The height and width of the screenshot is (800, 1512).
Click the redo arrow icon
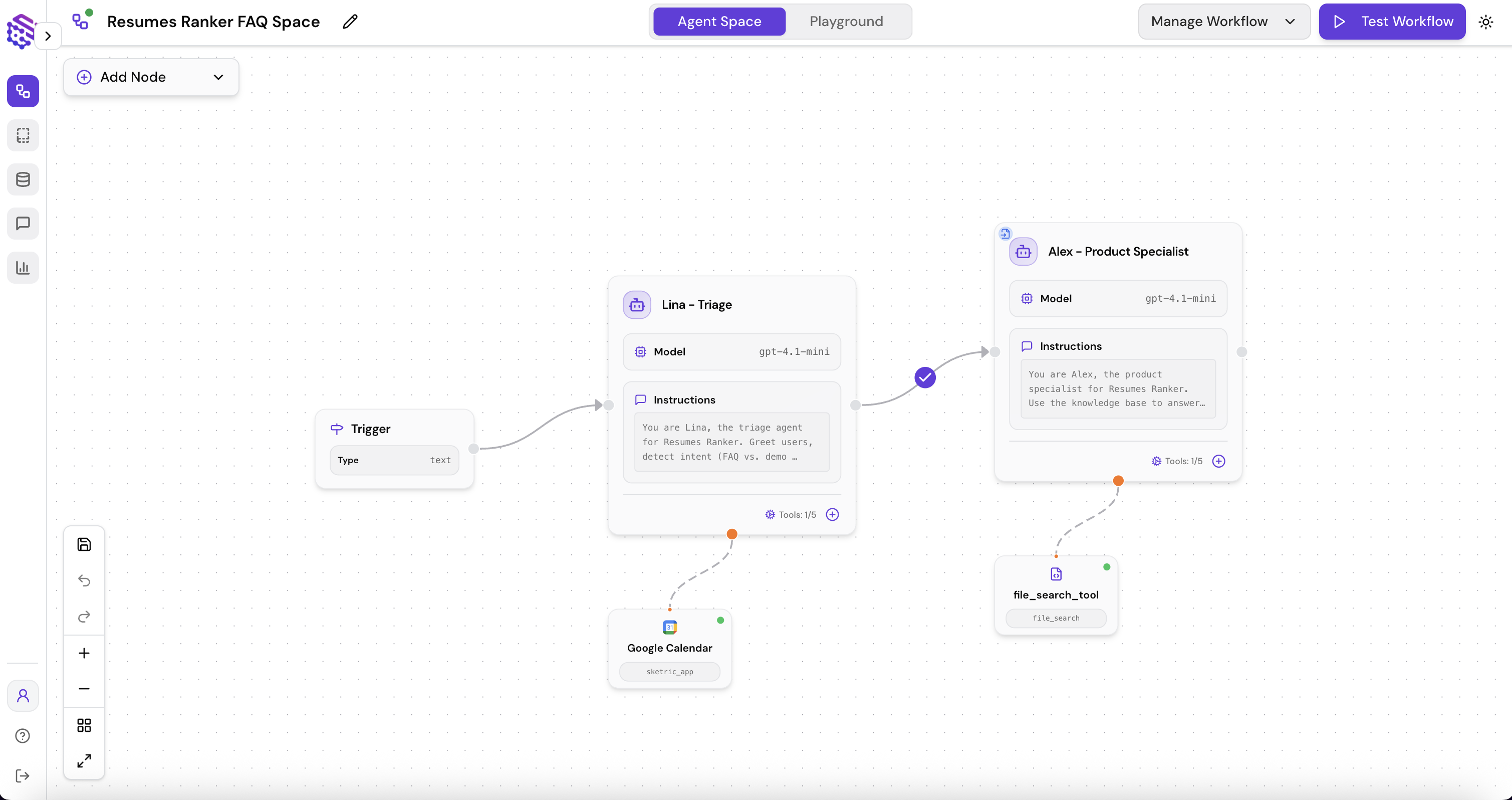point(84,616)
